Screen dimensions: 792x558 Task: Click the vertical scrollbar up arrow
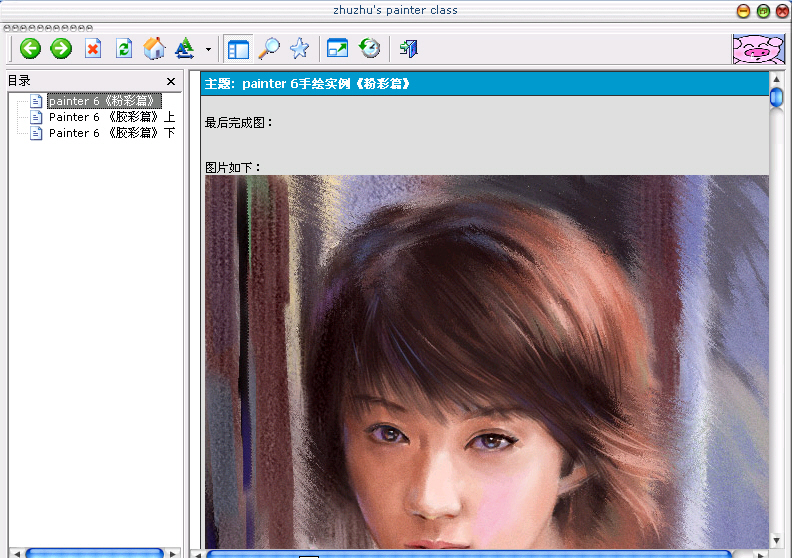point(776,79)
